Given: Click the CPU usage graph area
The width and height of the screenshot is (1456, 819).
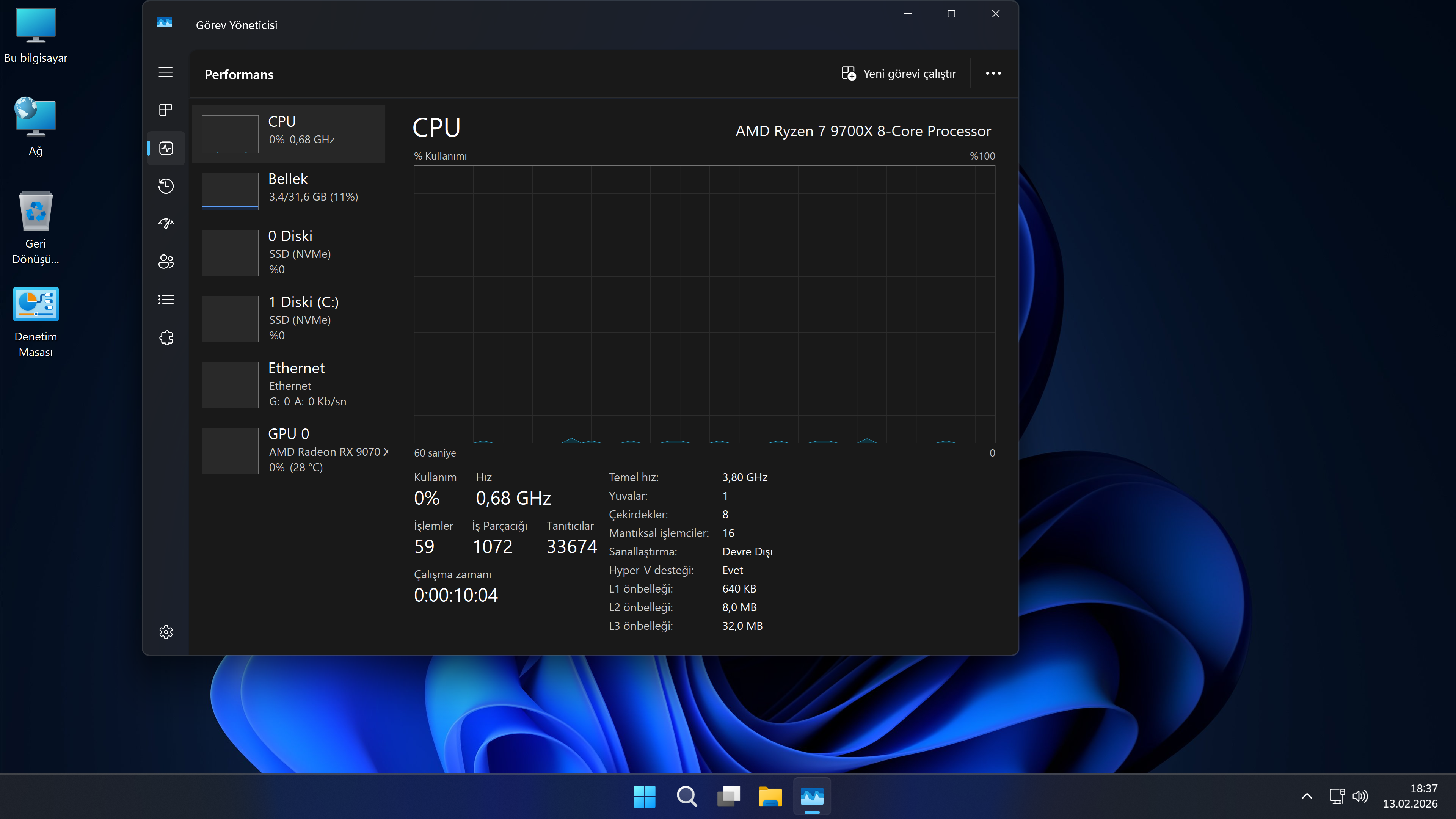Looking at the screenshot, I should (704, 304).
